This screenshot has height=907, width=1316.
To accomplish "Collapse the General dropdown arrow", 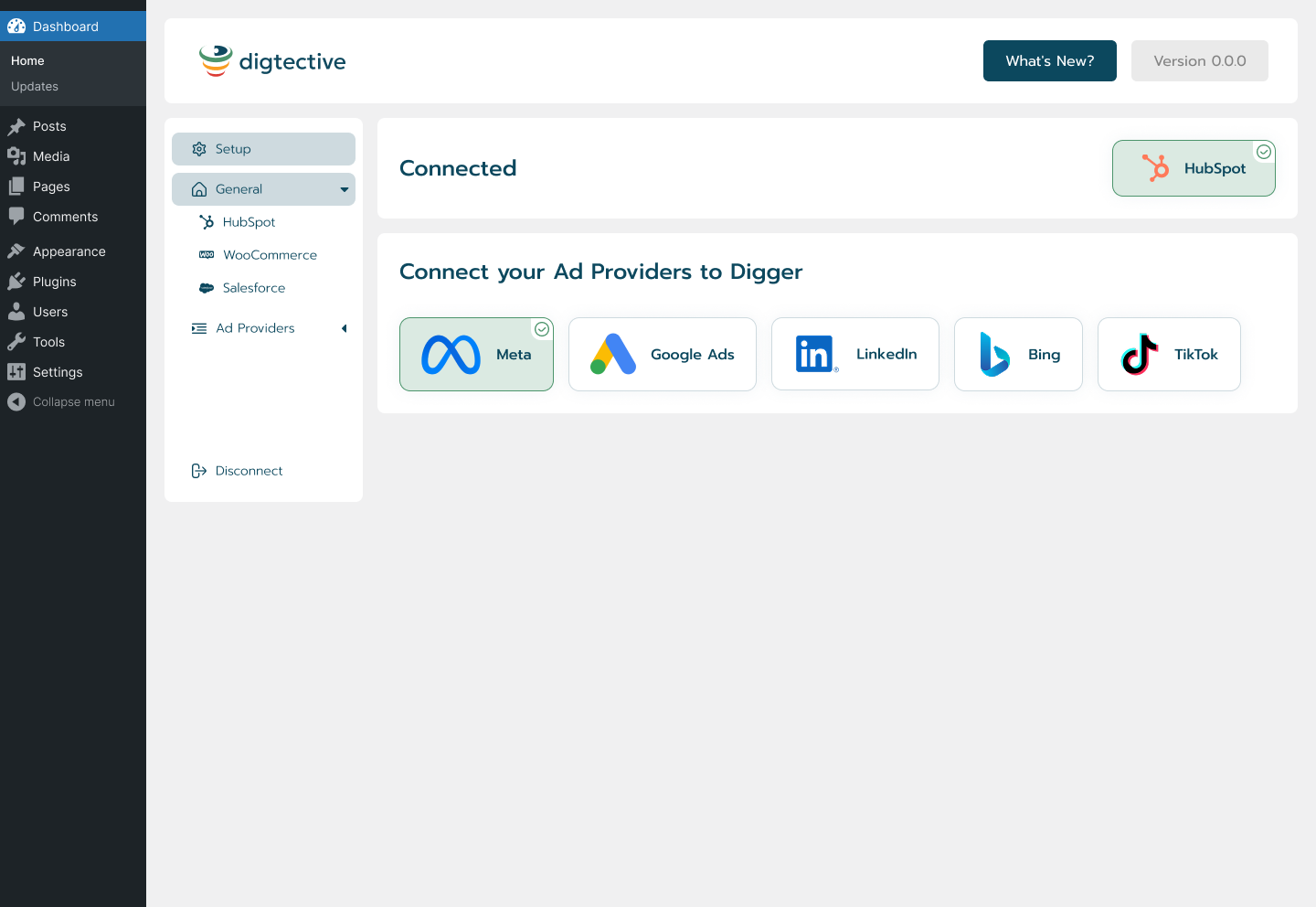I will (x=345, y=189).
